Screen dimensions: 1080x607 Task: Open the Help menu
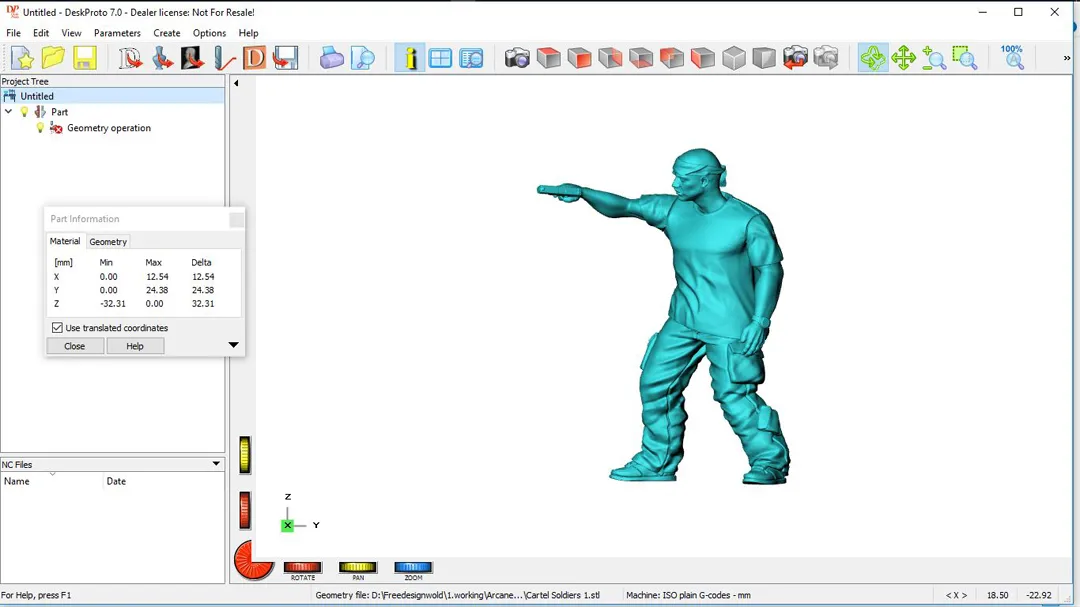[x=248, y=33]
